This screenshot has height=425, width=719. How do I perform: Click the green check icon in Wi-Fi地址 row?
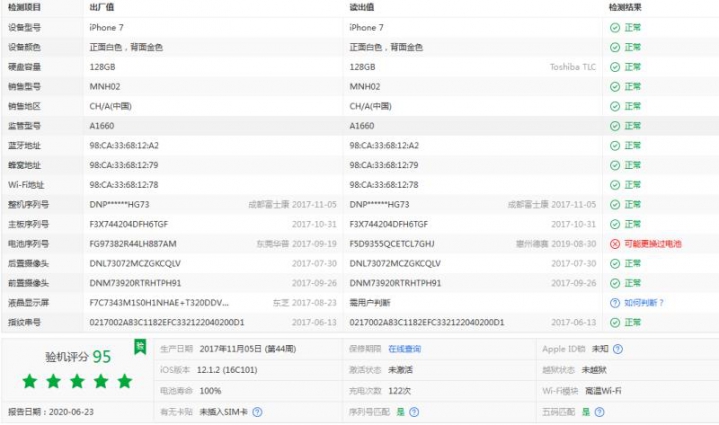[x=615, y=185]
